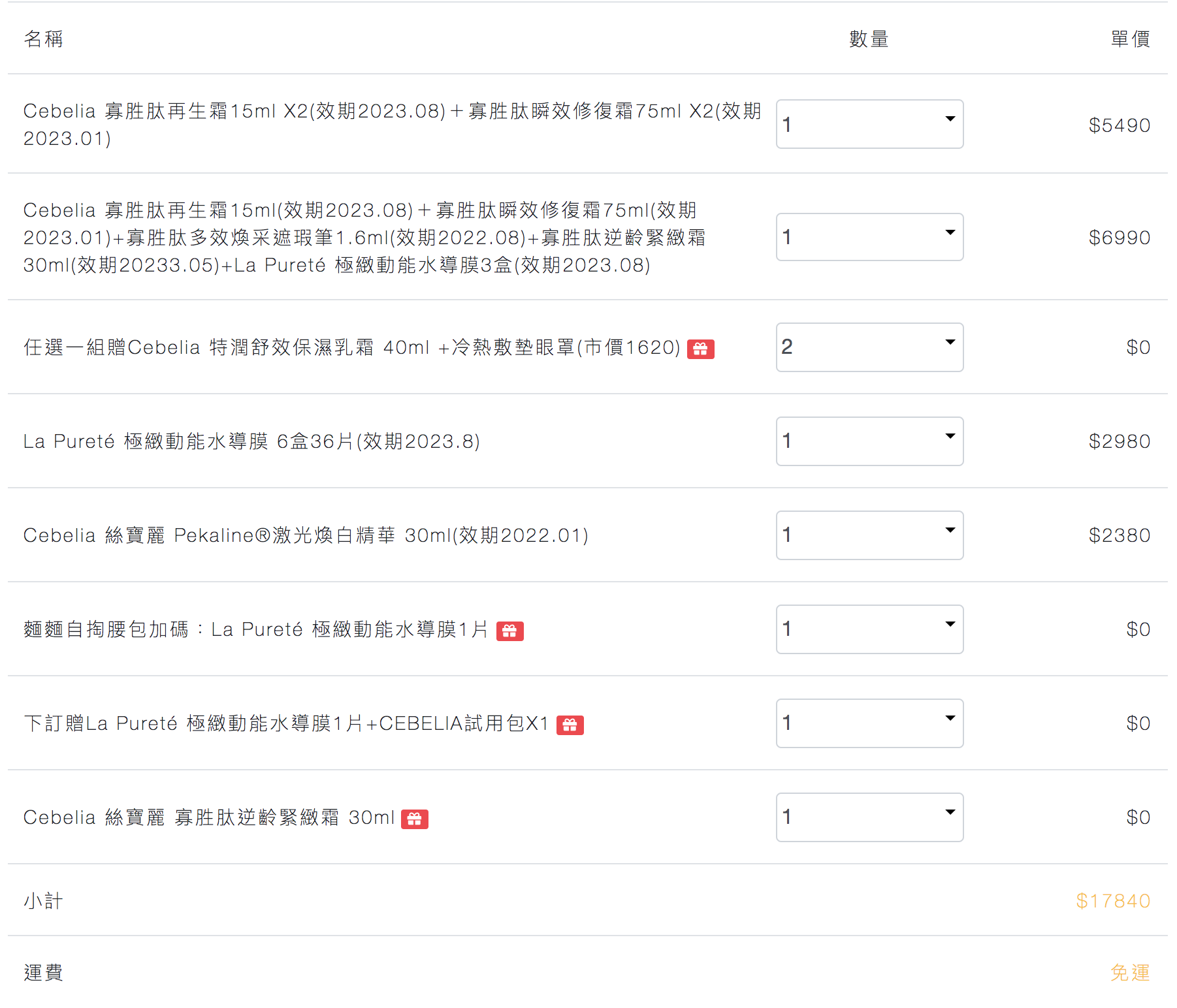Open quantity dropdown for 下訂贈 gift row
Screen dimensions: 1177x1008
tap(869, 723)
